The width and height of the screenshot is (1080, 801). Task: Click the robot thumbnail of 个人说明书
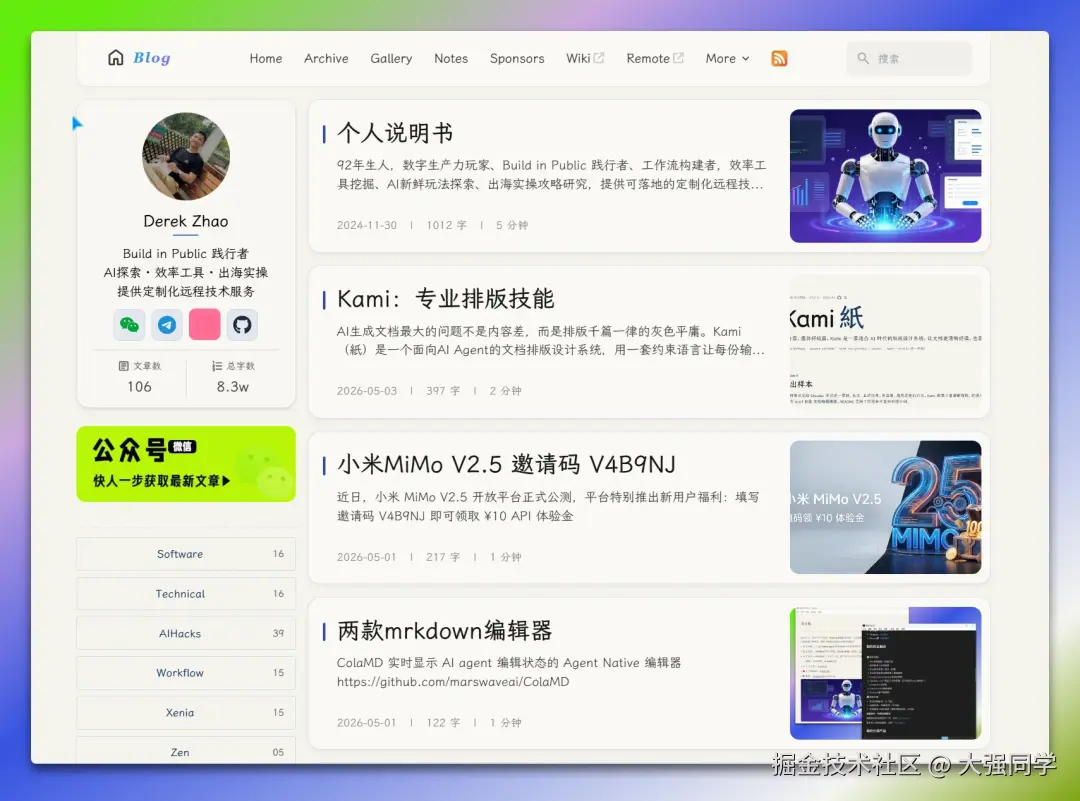point(885,176)
